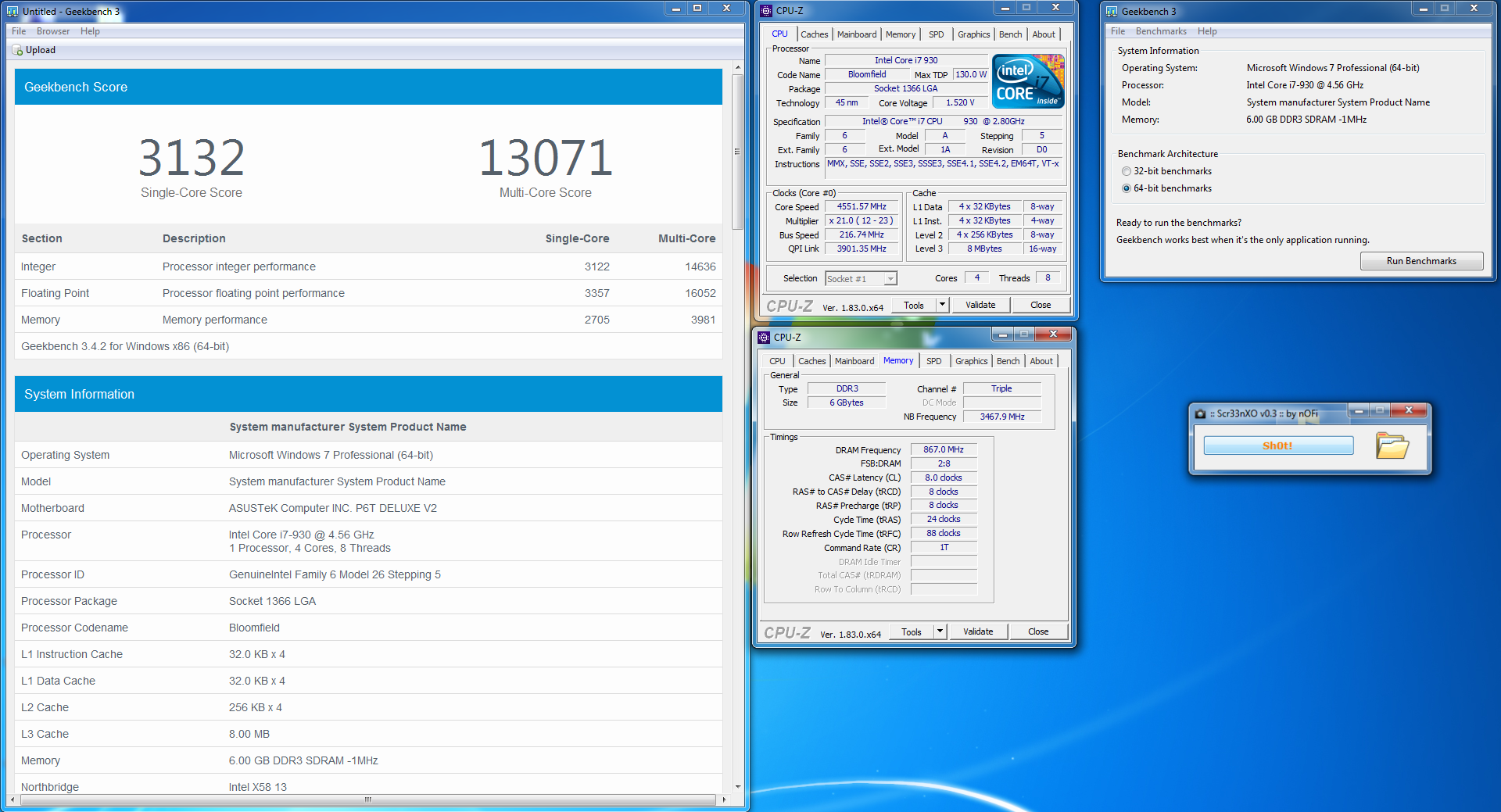Screen dimensions: 1501x812
Task: Click CPU-Z app icon in Memory window title bar
Action: 764,338
